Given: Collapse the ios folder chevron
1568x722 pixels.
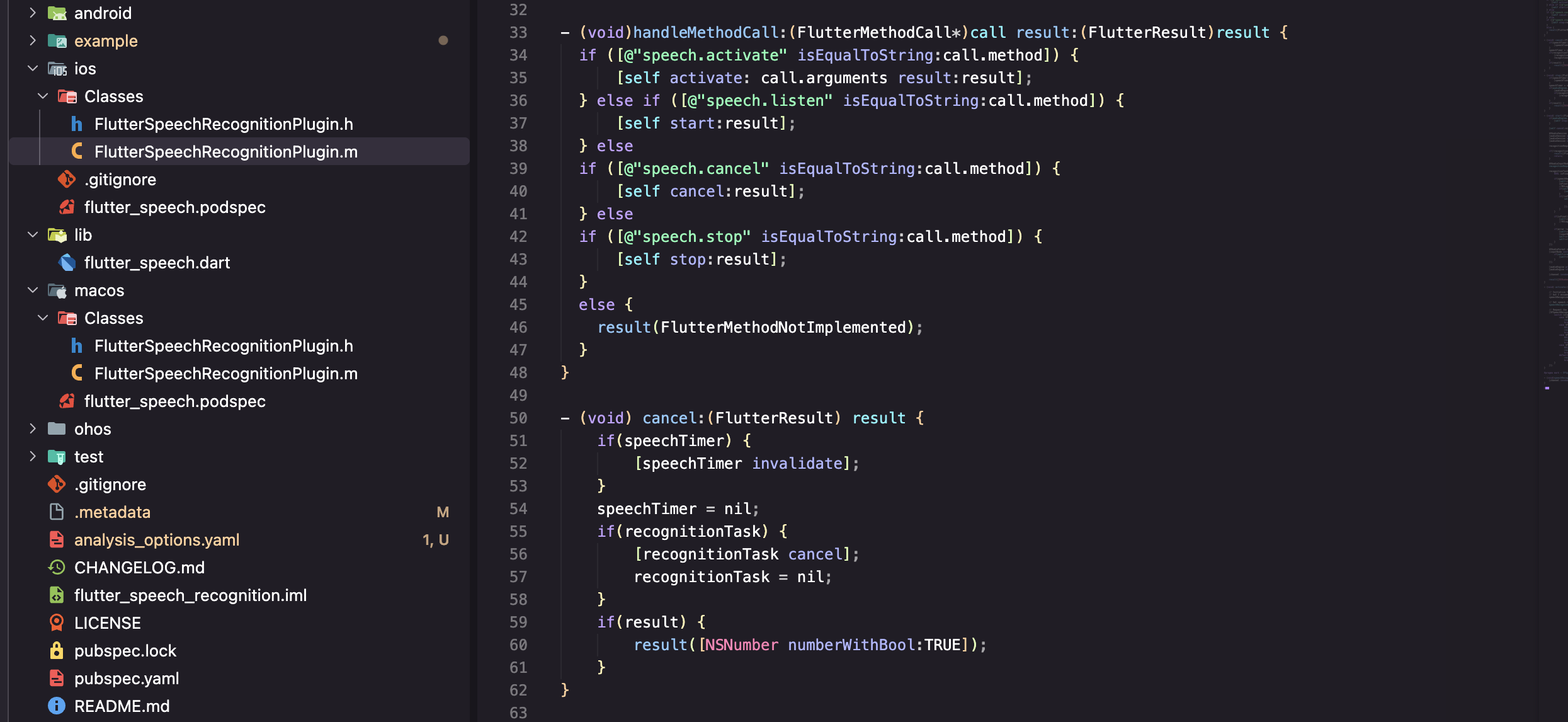Looking at the screenshot, I should (x=33, y=69).
